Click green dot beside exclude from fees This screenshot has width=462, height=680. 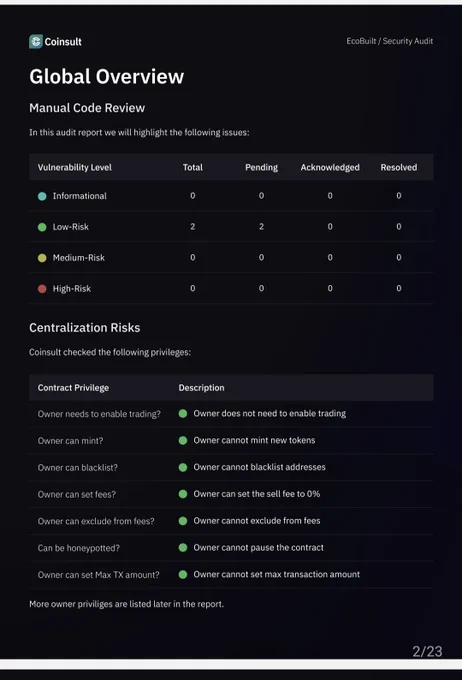point(183,521)
